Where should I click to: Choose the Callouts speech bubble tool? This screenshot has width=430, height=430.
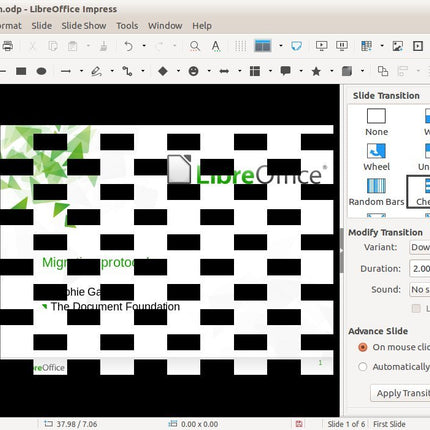tap(285, 71)
